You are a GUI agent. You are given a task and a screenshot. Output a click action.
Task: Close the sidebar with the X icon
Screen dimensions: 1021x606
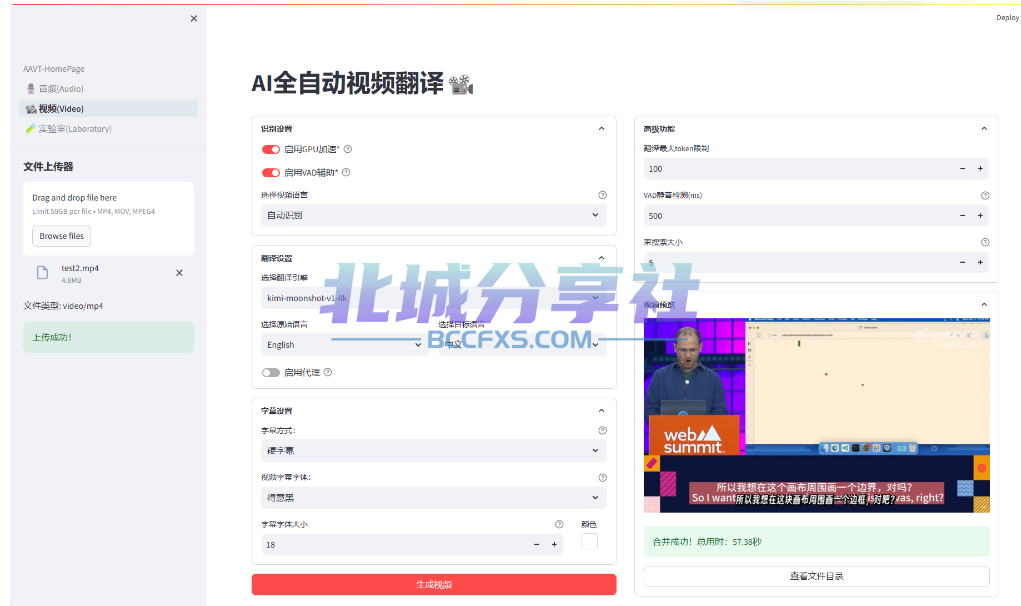[194, 18]
